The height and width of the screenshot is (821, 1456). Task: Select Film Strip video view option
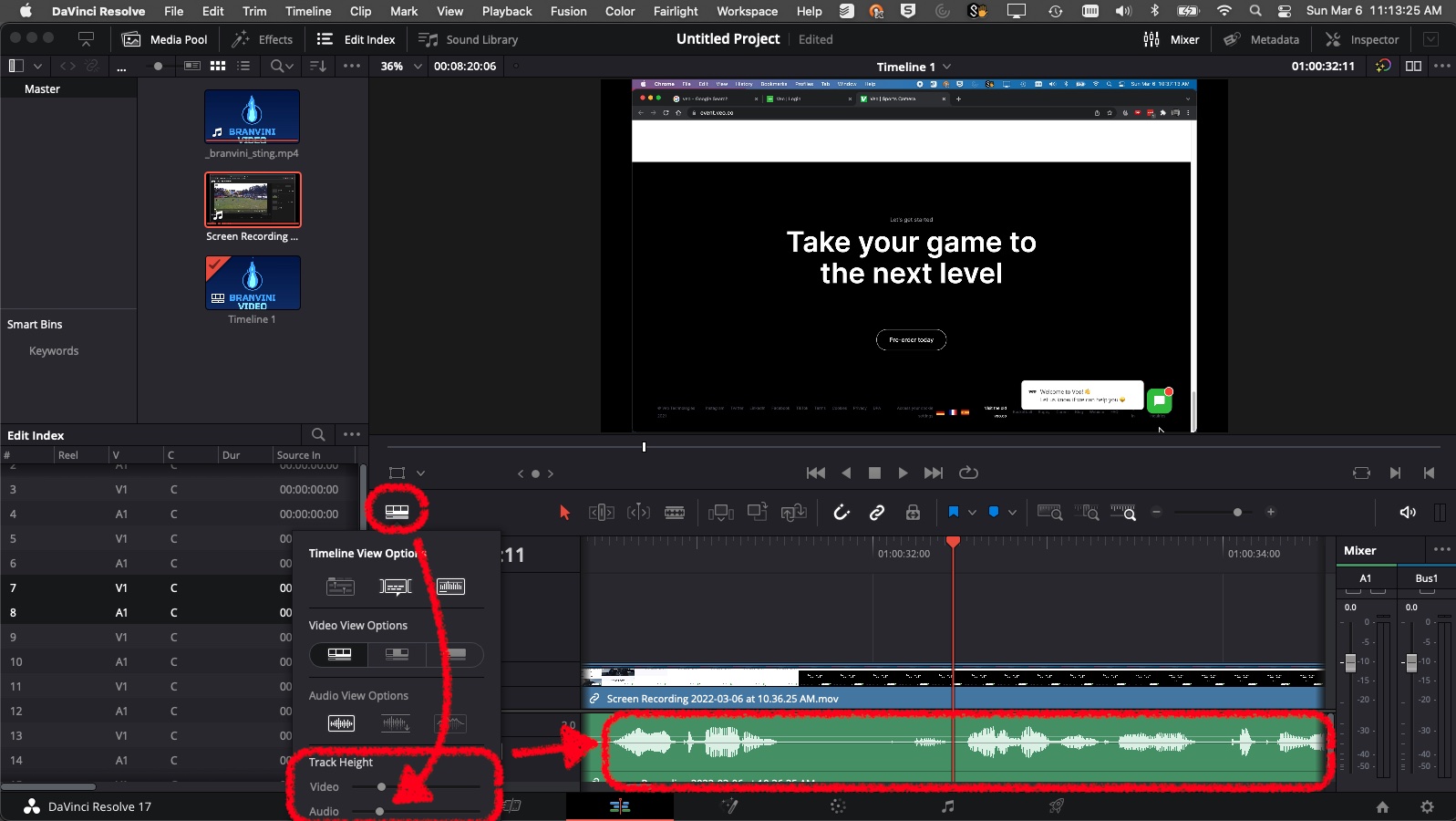pos(339,654)
